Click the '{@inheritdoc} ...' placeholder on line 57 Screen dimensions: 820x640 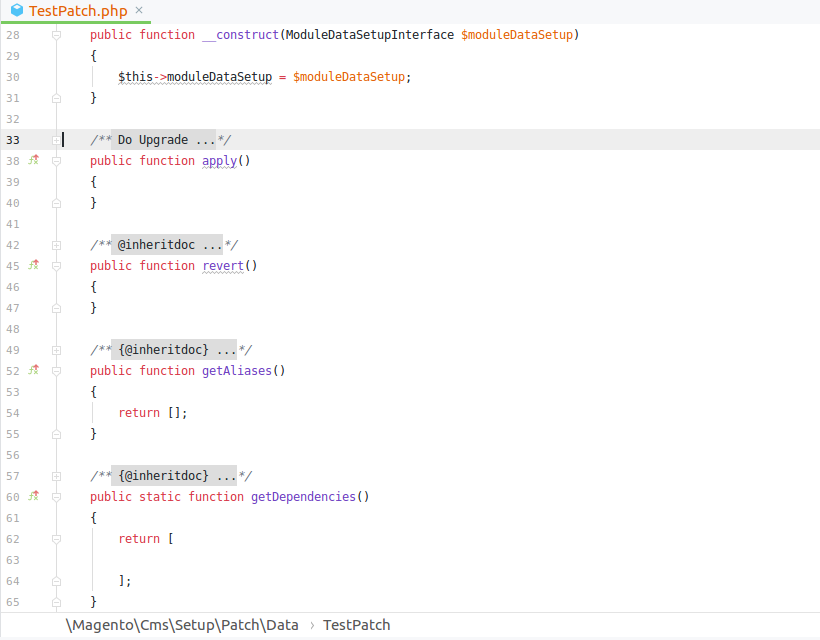click(174, 476)
